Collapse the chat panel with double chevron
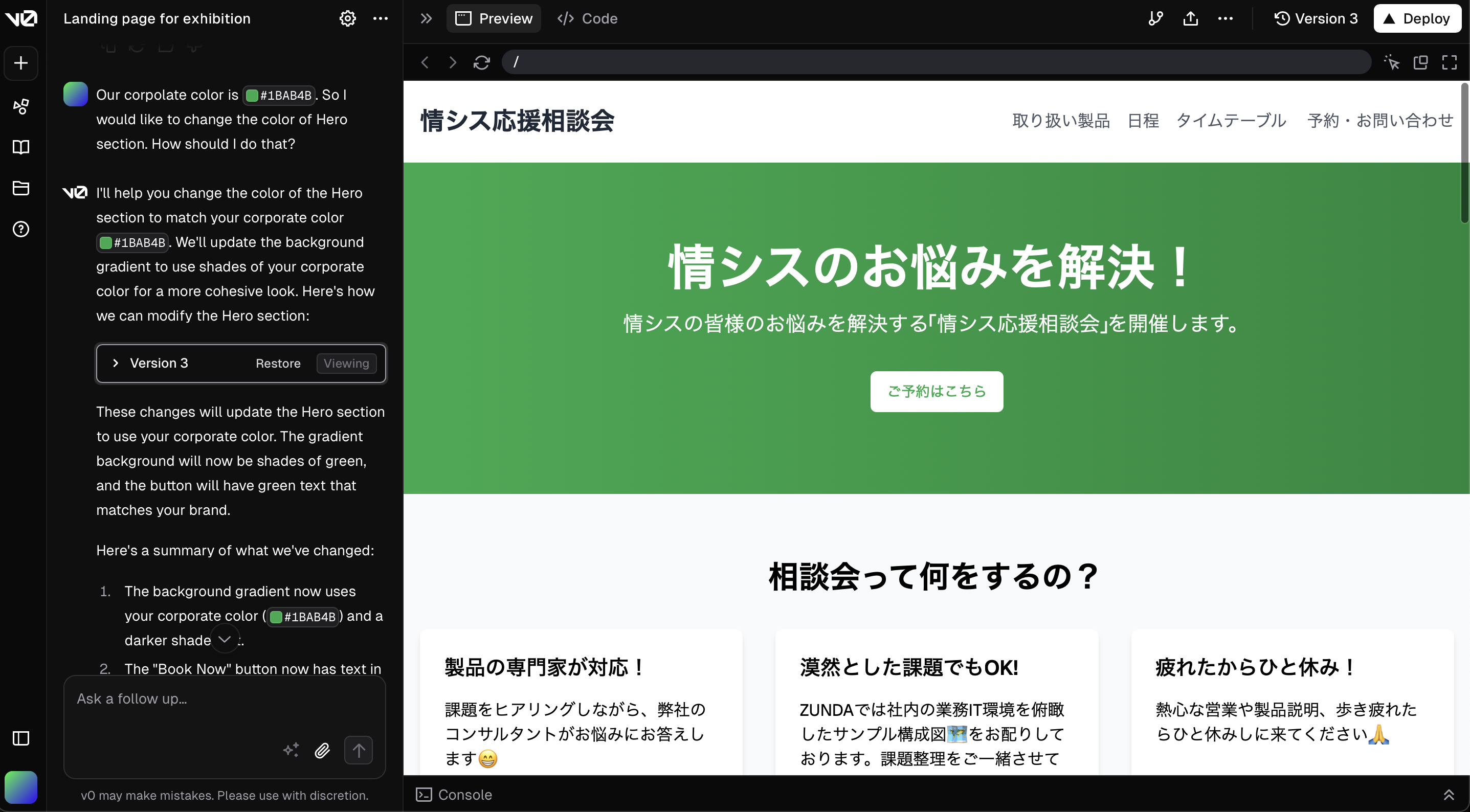Screen dimensions: 1470x812 pyautogui.click(x=426, y=19)
